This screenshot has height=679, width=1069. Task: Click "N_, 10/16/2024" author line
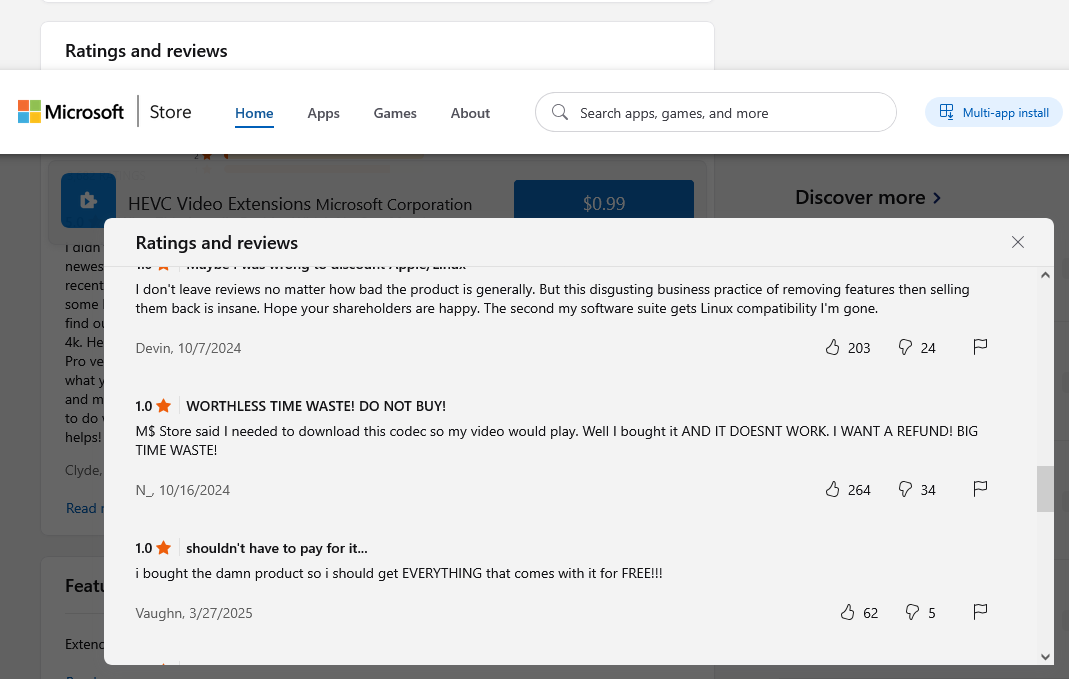coord(183,490)
